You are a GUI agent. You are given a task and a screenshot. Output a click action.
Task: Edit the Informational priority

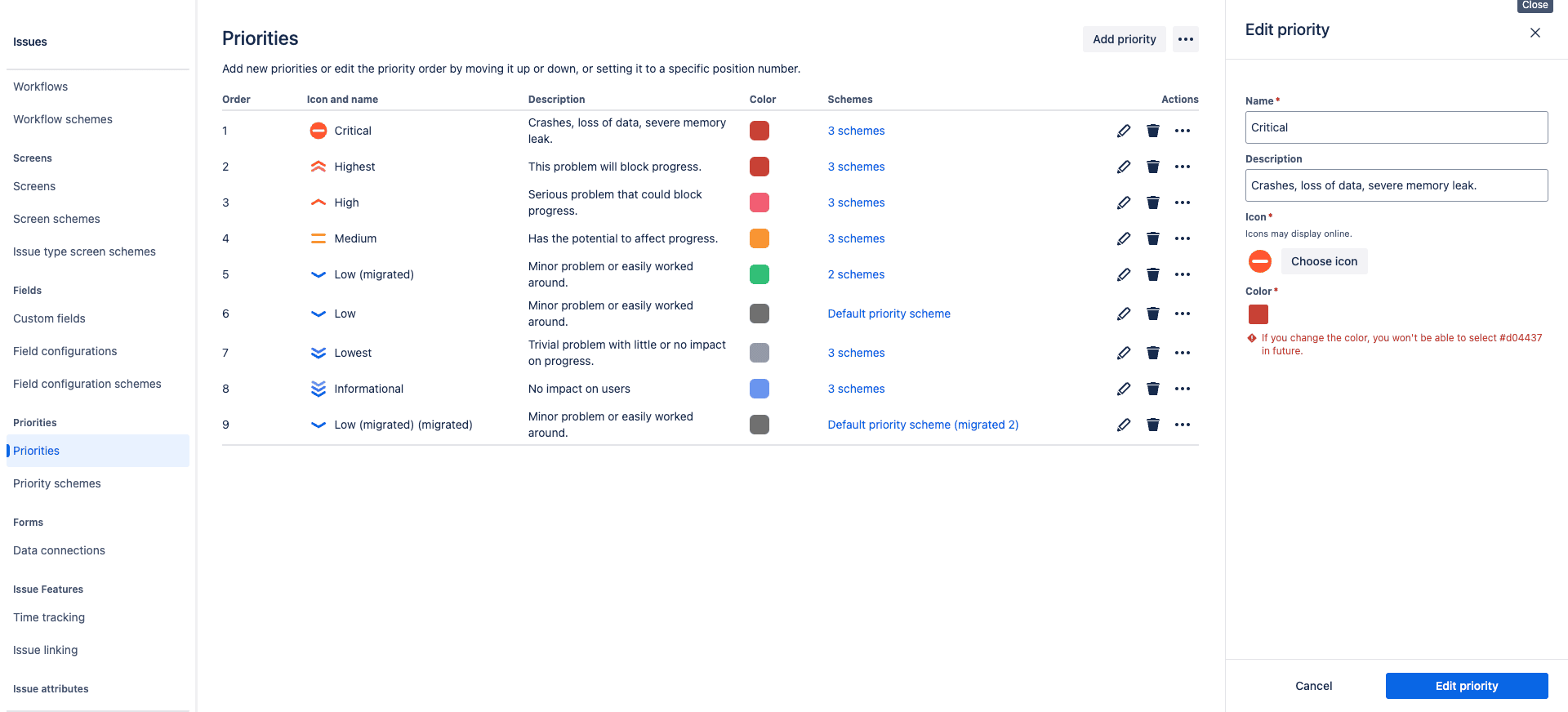point(1124,389)
